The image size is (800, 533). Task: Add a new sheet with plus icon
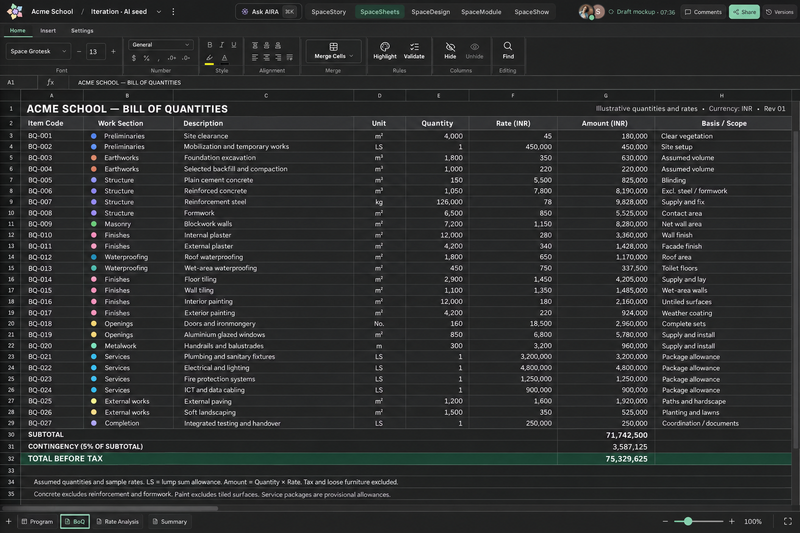click(x=8, y=521)
